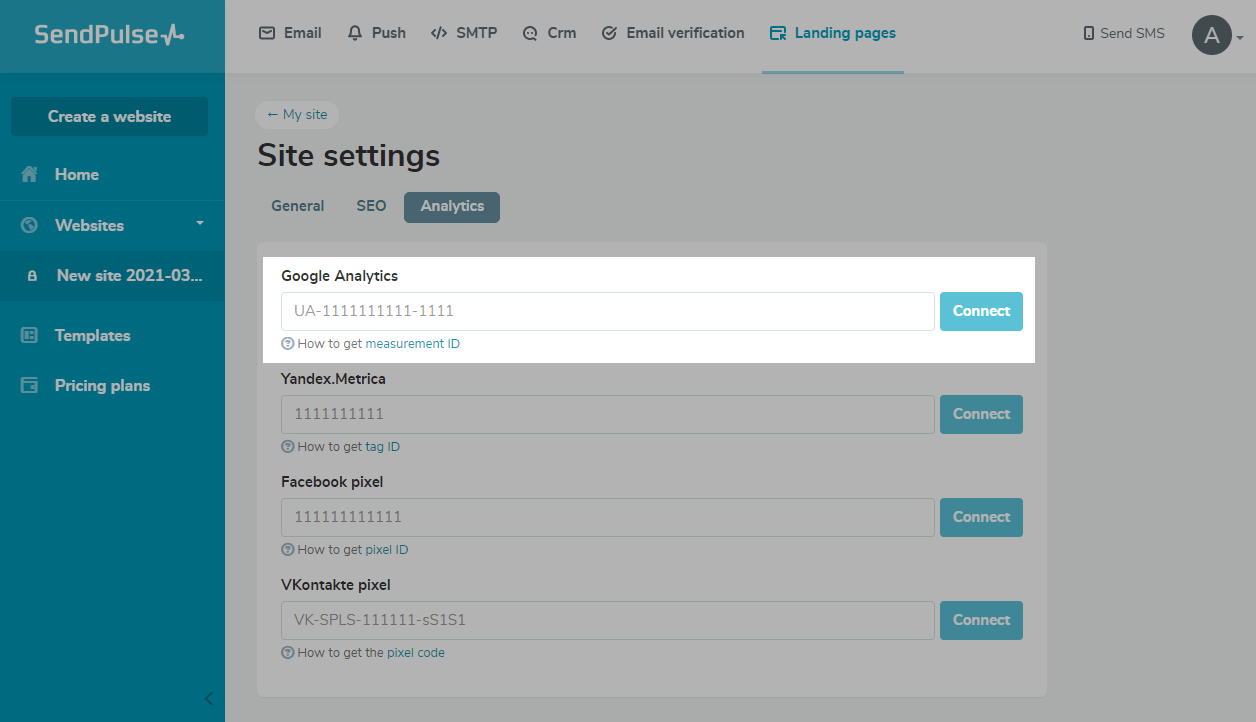Open the Home sidebar item

click(x=76, y=174)
